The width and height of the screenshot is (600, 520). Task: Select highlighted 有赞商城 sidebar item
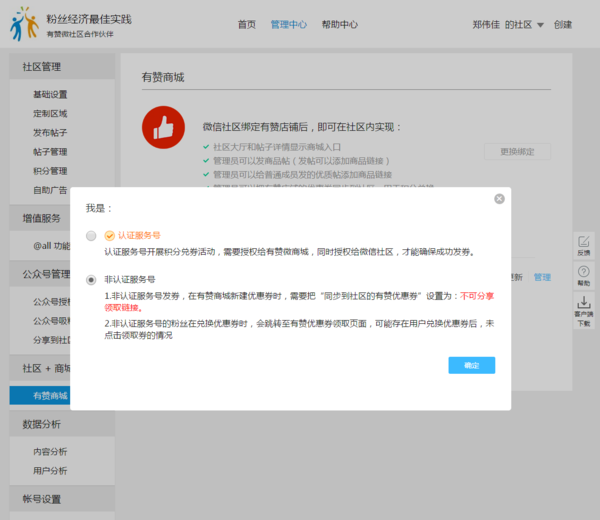click(40, 396)
